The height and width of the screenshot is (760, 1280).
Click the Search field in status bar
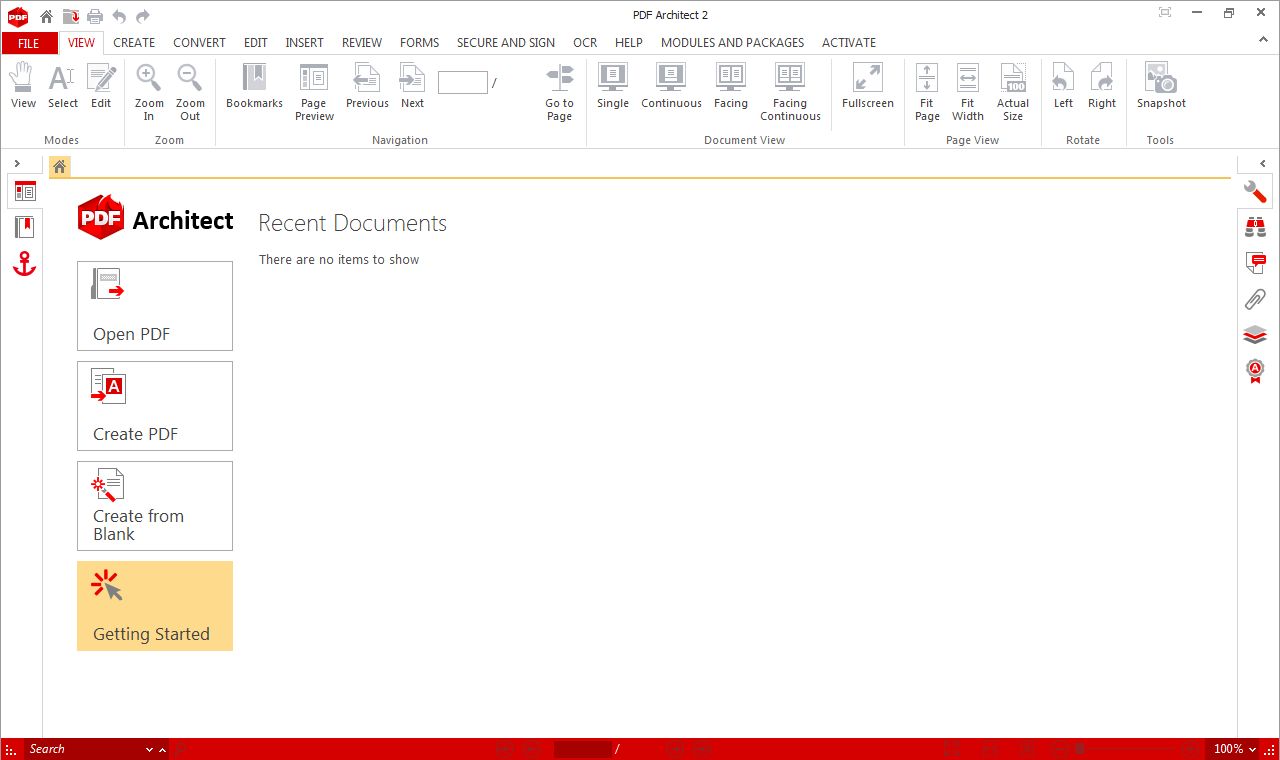click(85, 749)
